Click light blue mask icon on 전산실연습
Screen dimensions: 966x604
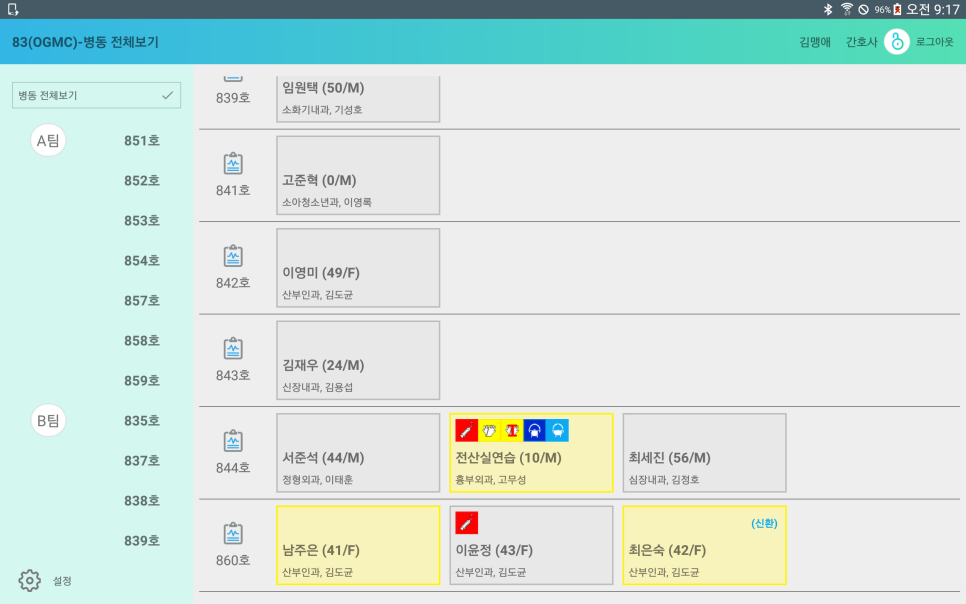pyautogui.click(x=557, y=430)
